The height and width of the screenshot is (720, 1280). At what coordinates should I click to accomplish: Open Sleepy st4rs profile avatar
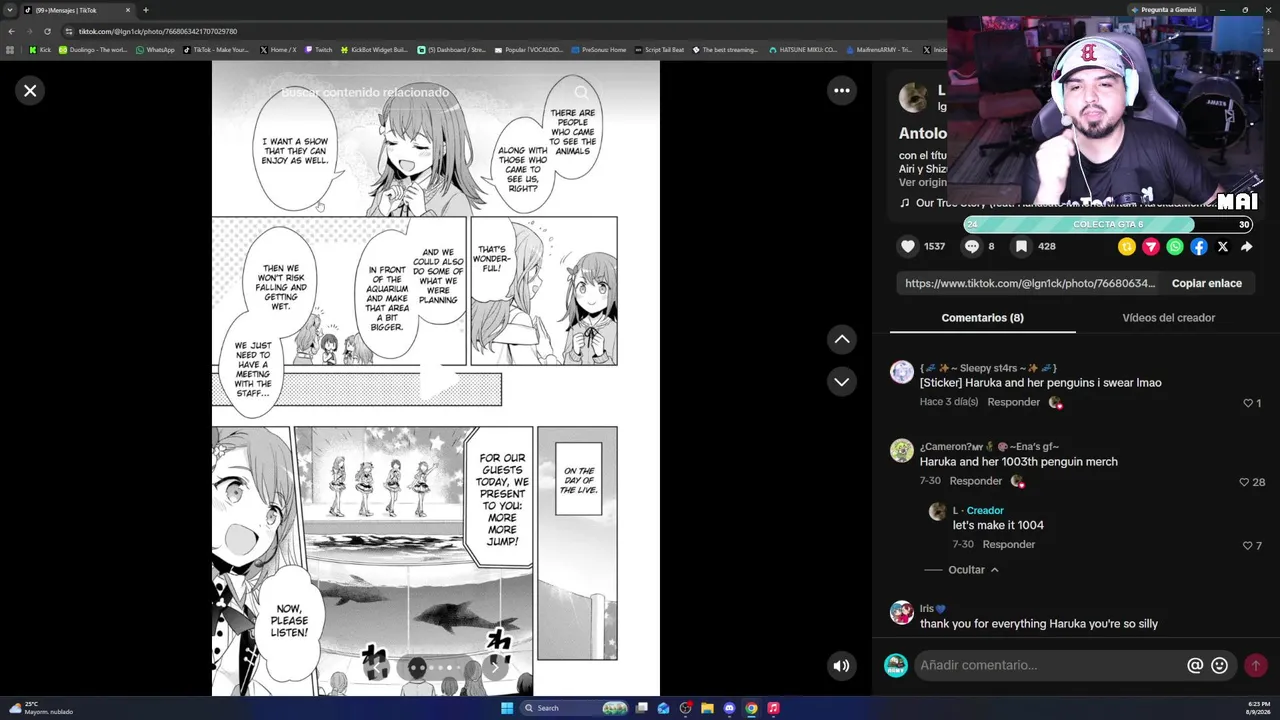coord(902,372)
